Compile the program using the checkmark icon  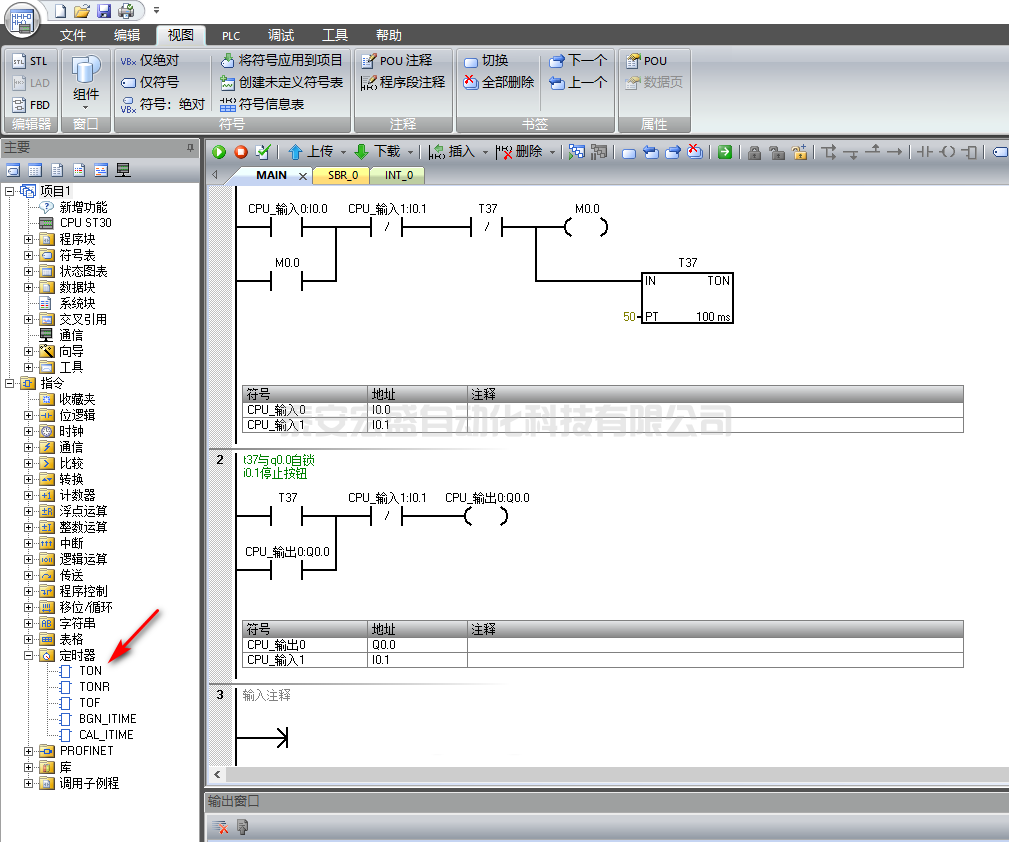point(262,153)
